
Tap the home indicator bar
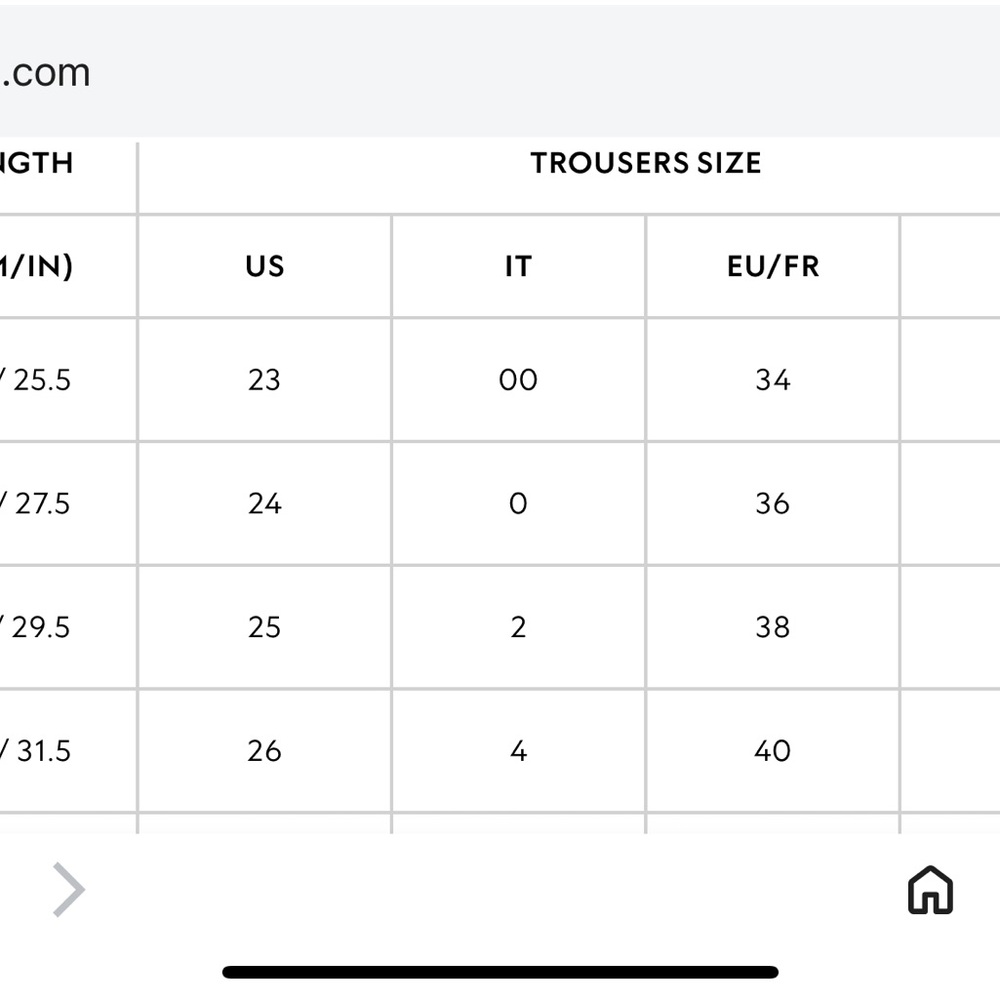pos(500,972)
